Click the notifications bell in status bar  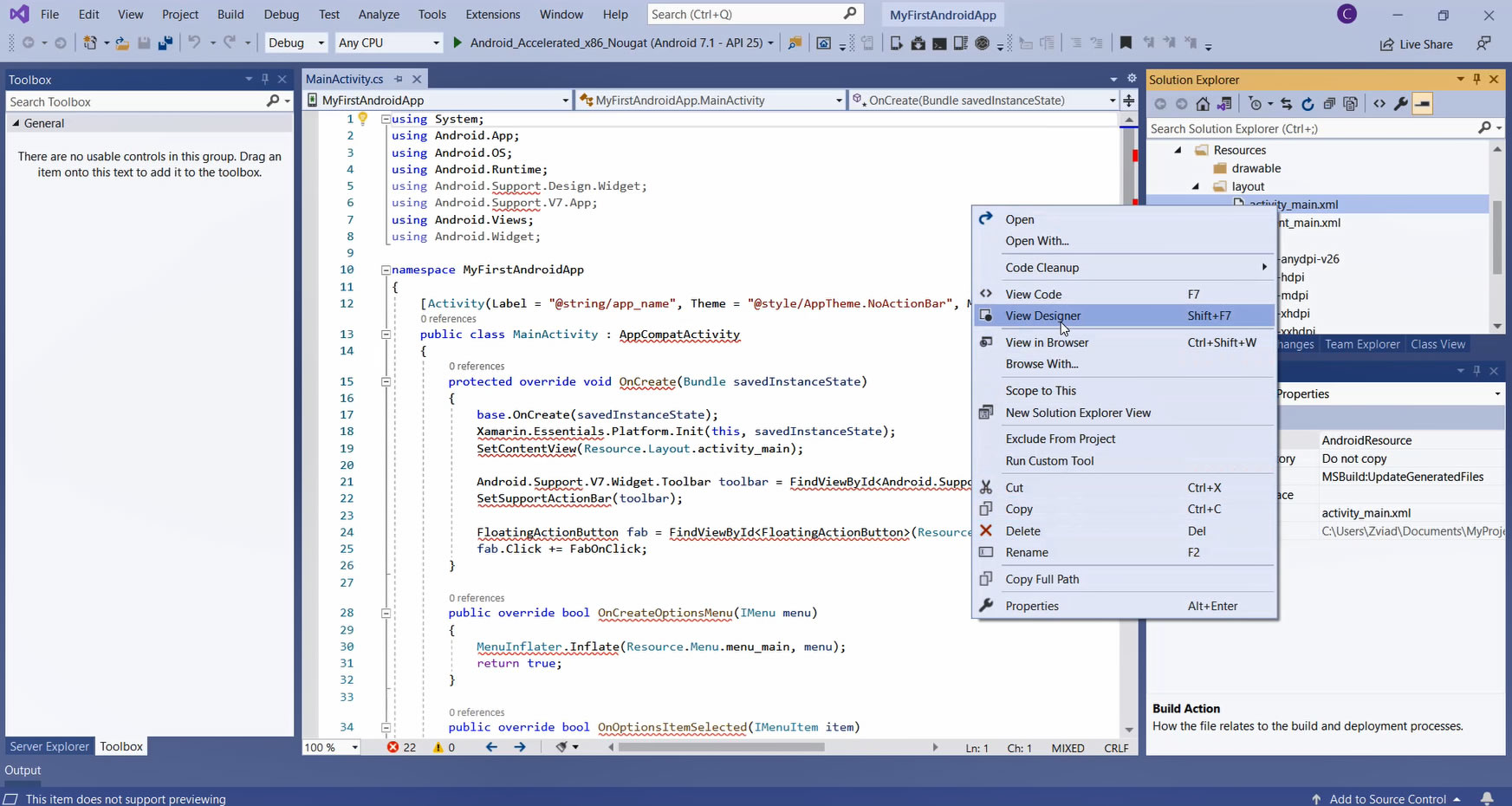pyautogui.click(x=1487, y=798)
